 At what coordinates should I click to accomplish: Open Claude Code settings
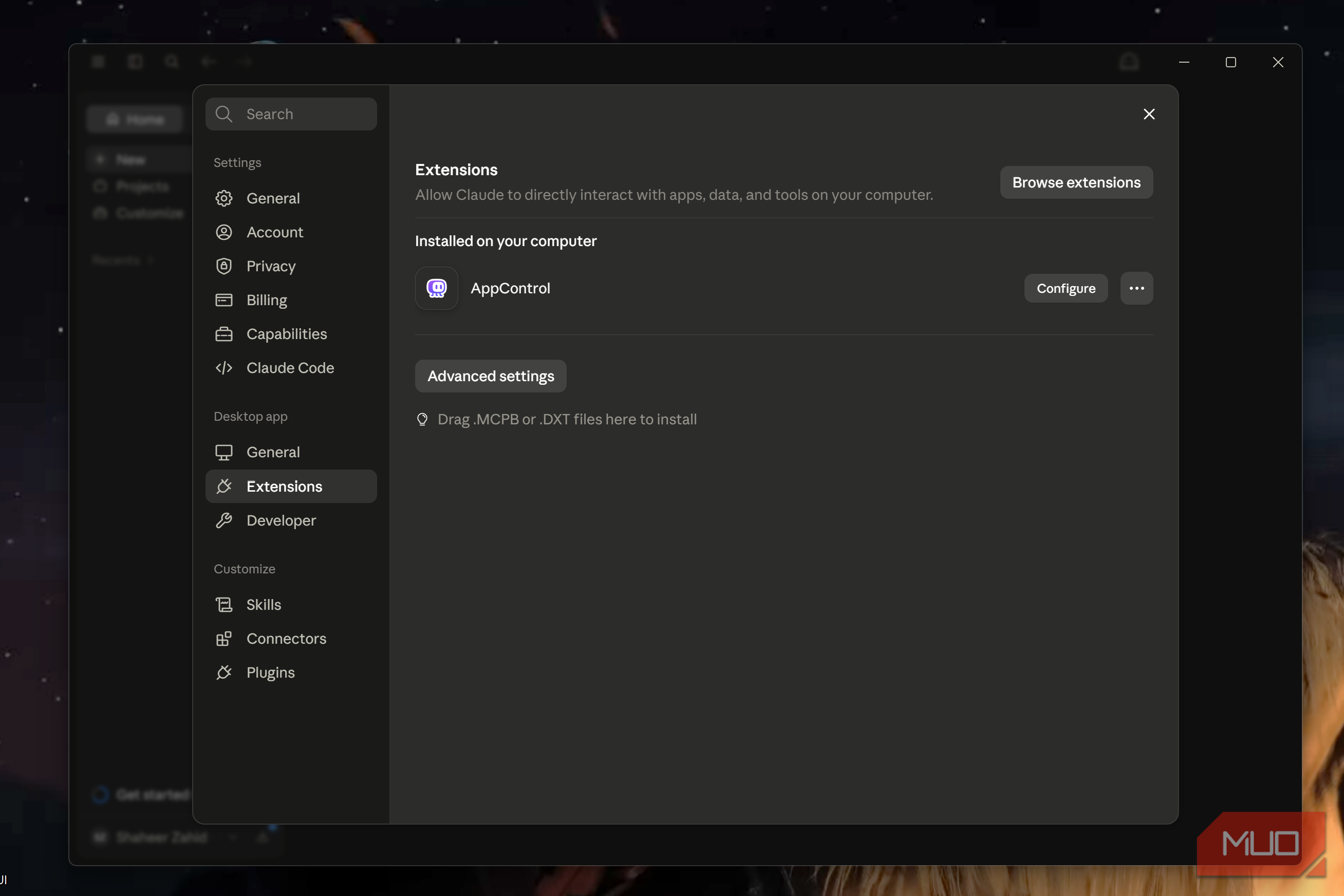pos(291,367)
